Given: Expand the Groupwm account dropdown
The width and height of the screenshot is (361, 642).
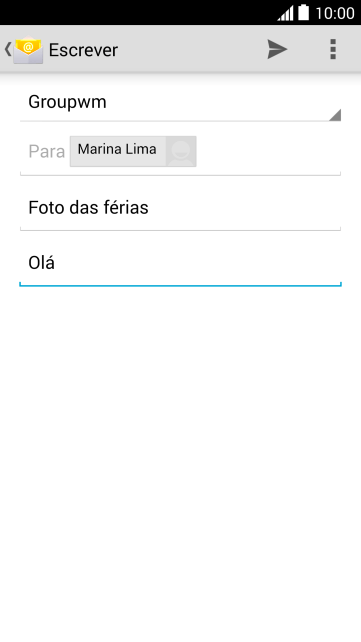Looking at the screenshot, I should point(180,102).
